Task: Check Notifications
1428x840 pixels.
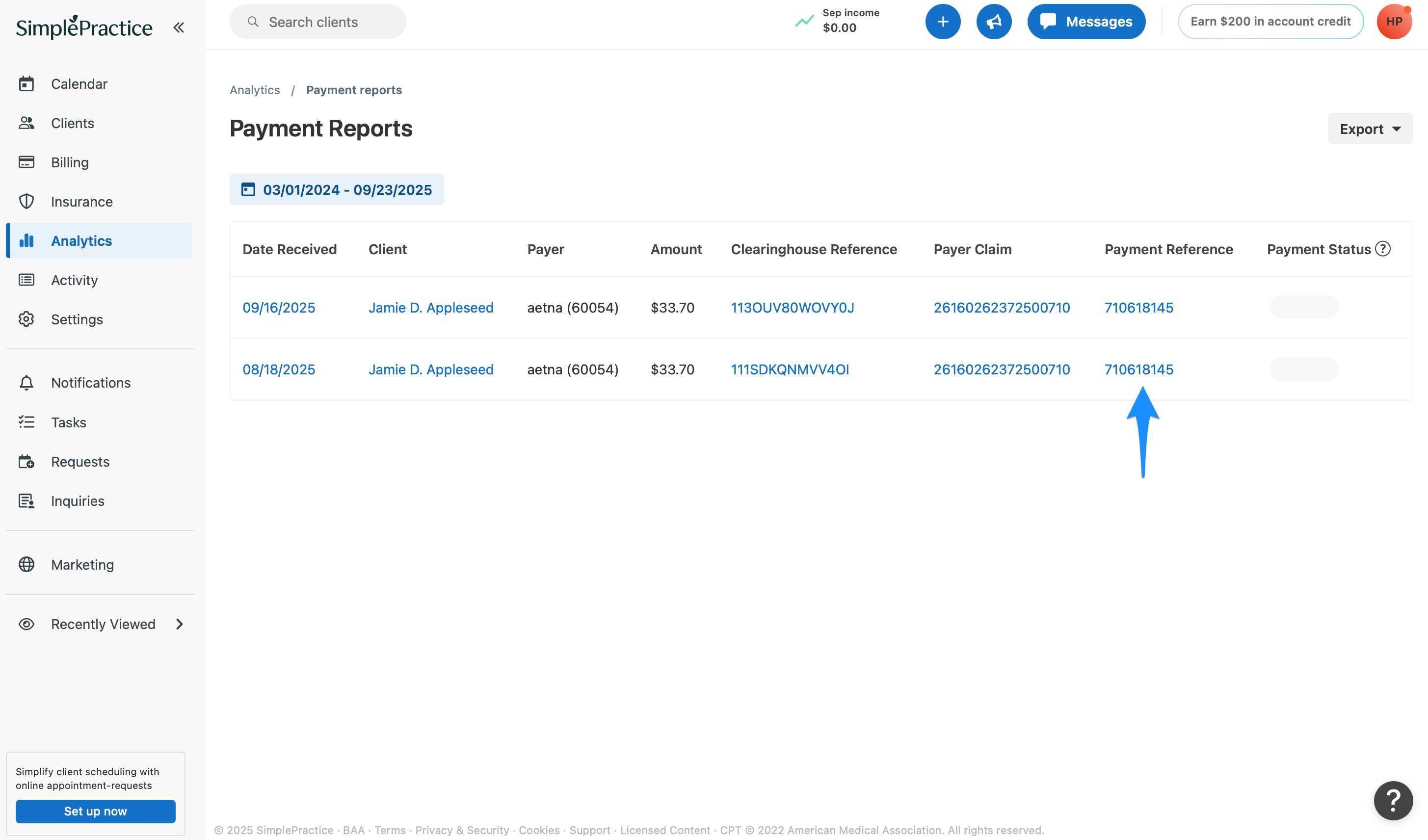Action: coord(90,382)
